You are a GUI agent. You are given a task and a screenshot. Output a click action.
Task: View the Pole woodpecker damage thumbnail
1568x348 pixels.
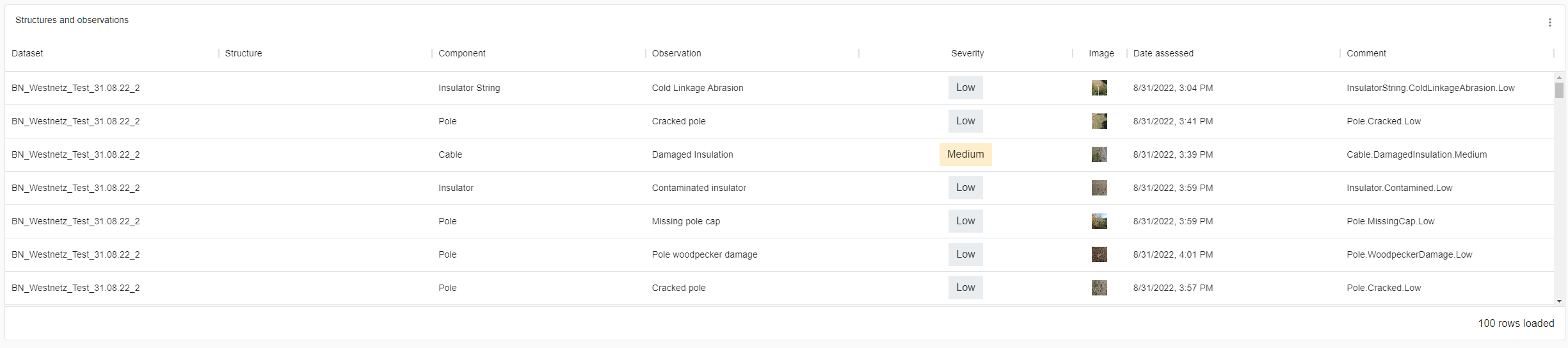pos(1099,254)
